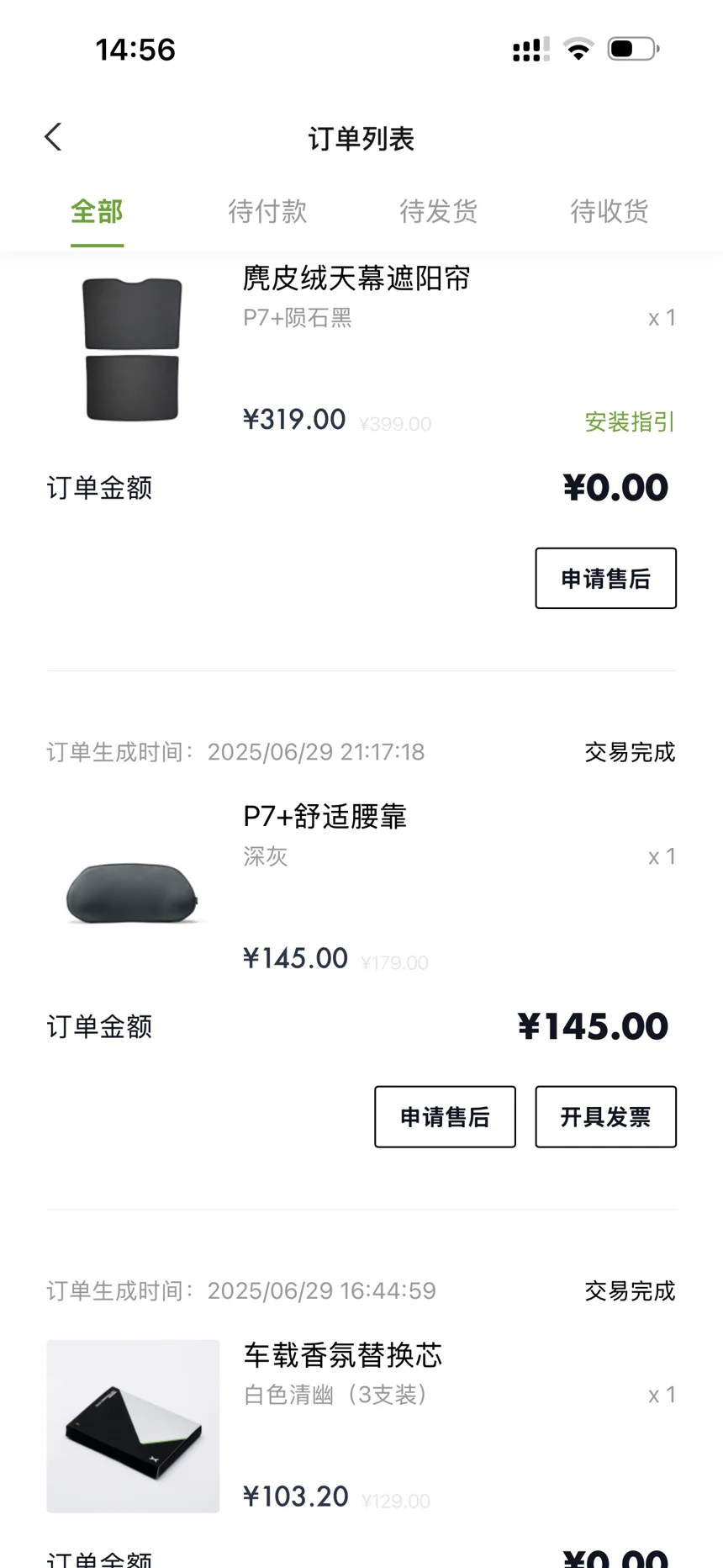Viewport: 723px width, 1568px height.
Task: Tap the 14:56 status bar clock
Action: point(135,50)
